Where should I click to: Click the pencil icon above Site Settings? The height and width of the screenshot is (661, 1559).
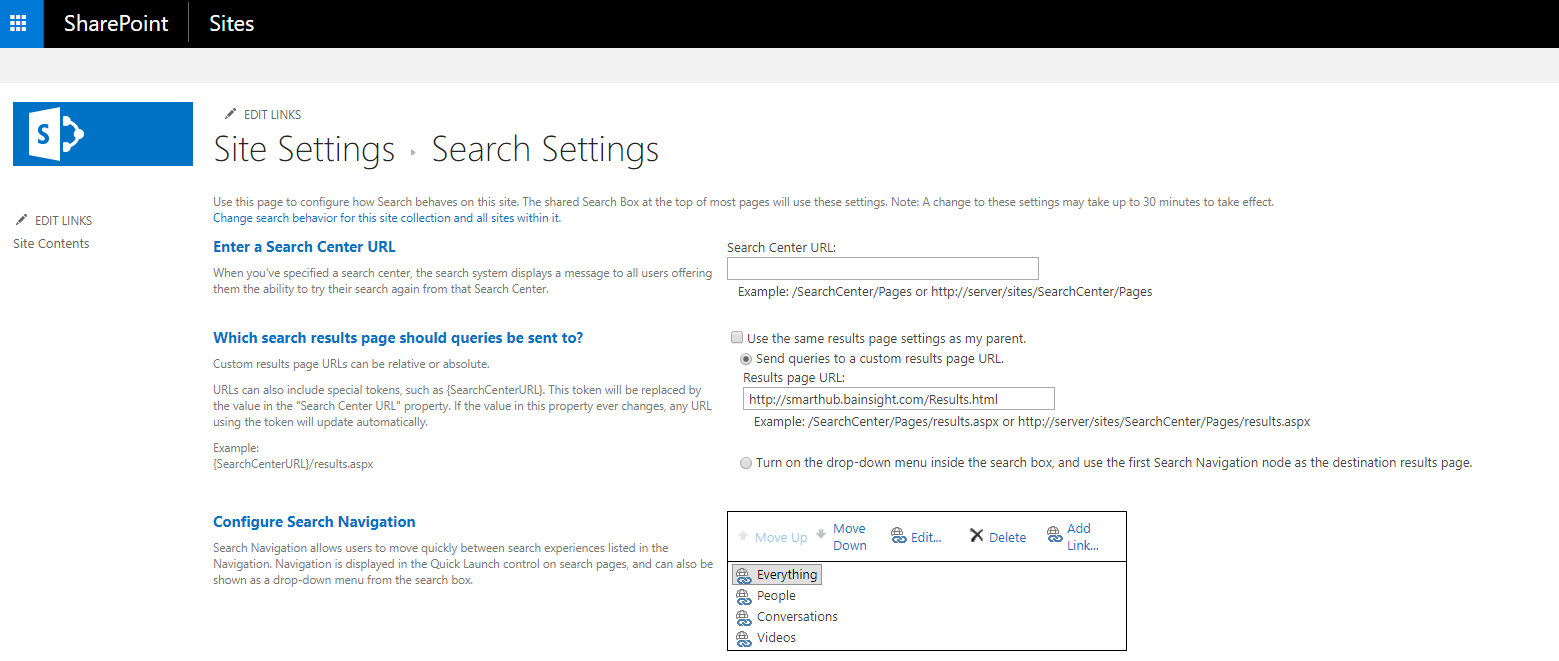click(231, 114)
